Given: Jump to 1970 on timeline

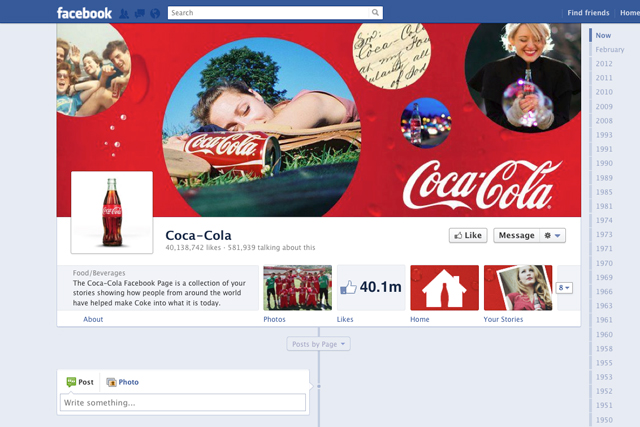Looking at the screenshot, I should (604, 263).
